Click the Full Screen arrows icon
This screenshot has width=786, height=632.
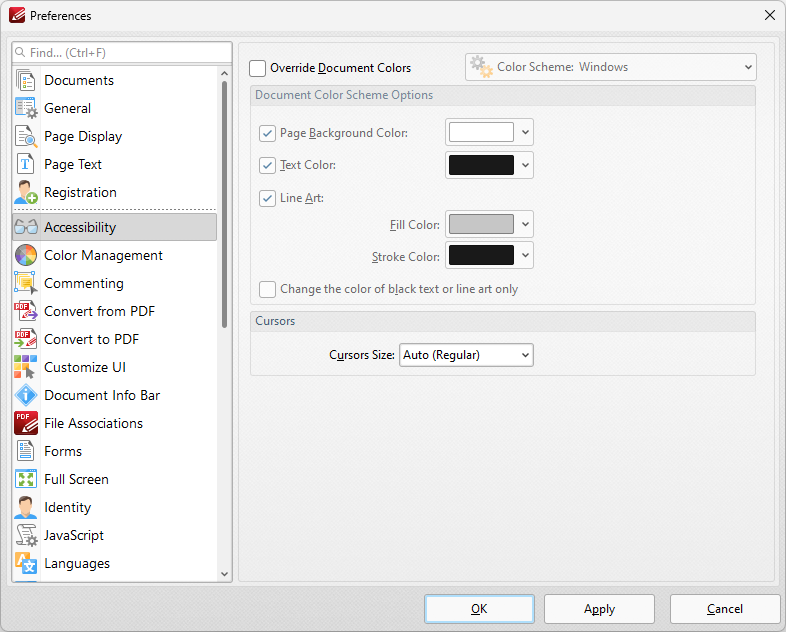tap(26, 479)
